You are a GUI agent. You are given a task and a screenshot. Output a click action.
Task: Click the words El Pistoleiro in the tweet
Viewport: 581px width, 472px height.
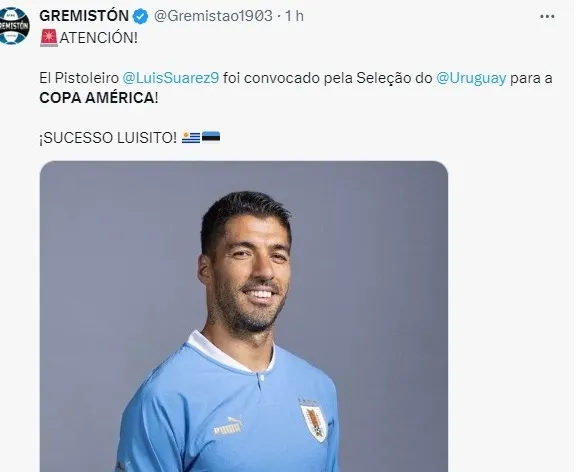pyautogui.click(x=79, y=78)
